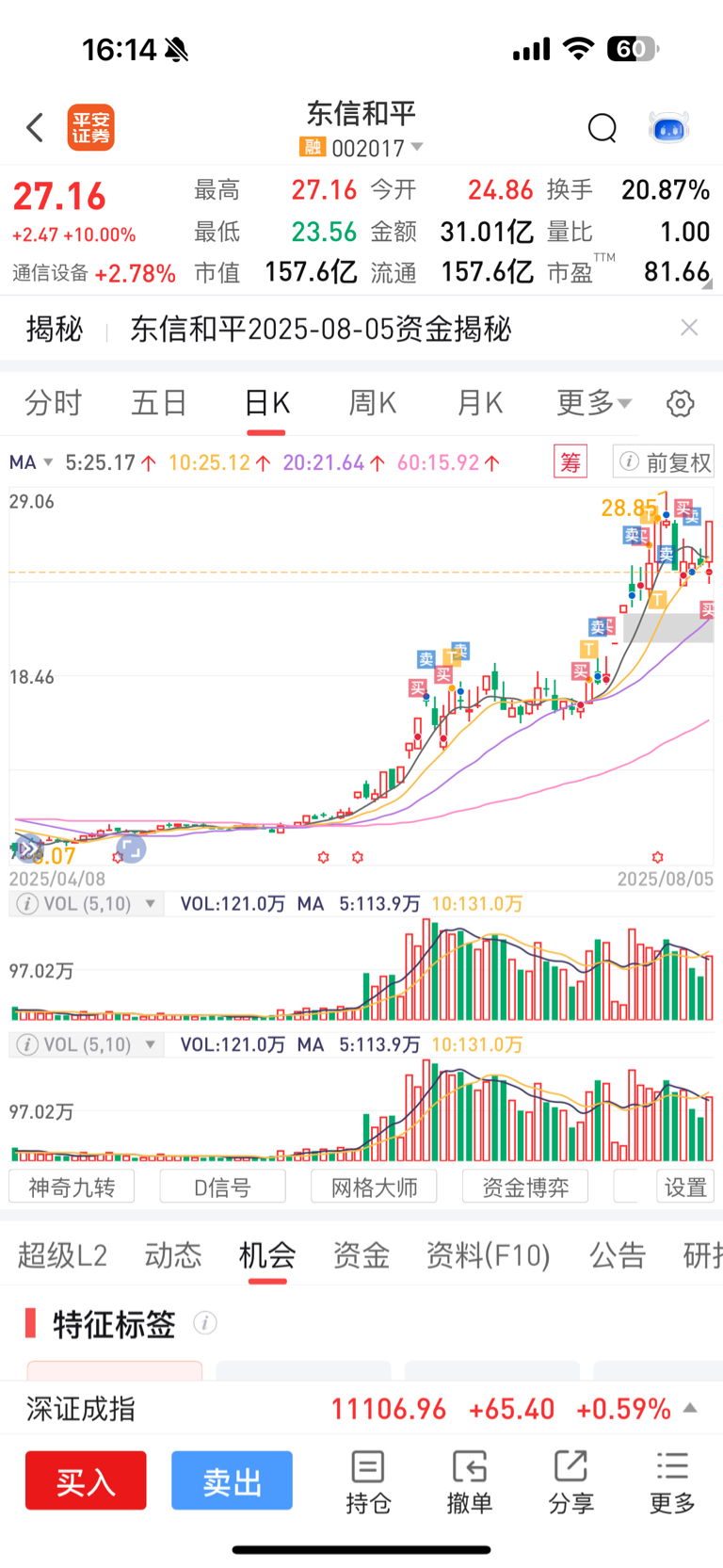Image resolution: width=723 pixels, height=1568 pixels.
Task: Open the 资金 tab
Action: click(361, 1254)
